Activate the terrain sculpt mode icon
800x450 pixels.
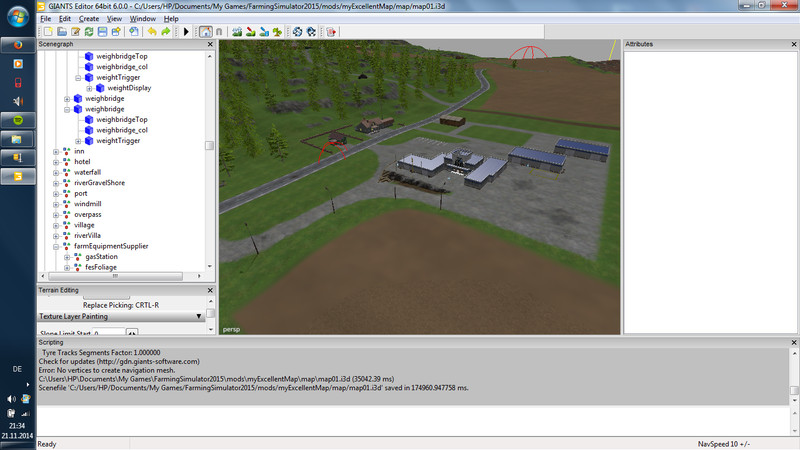pyautogui.click(x=237, y=32)
